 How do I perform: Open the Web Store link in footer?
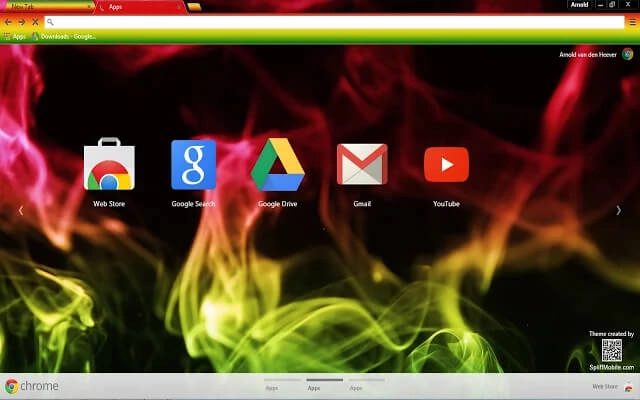(x=612, y=387)
